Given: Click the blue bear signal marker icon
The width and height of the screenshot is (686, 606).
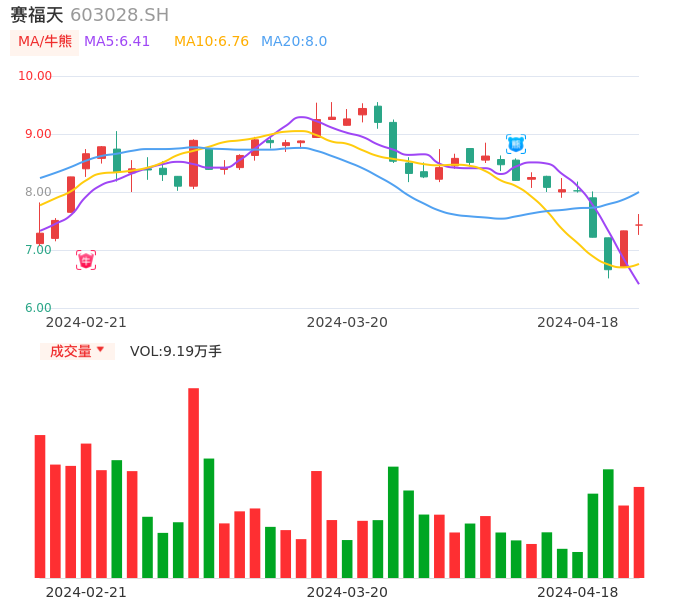Looking at the screenshot, I should coord(516,144).
